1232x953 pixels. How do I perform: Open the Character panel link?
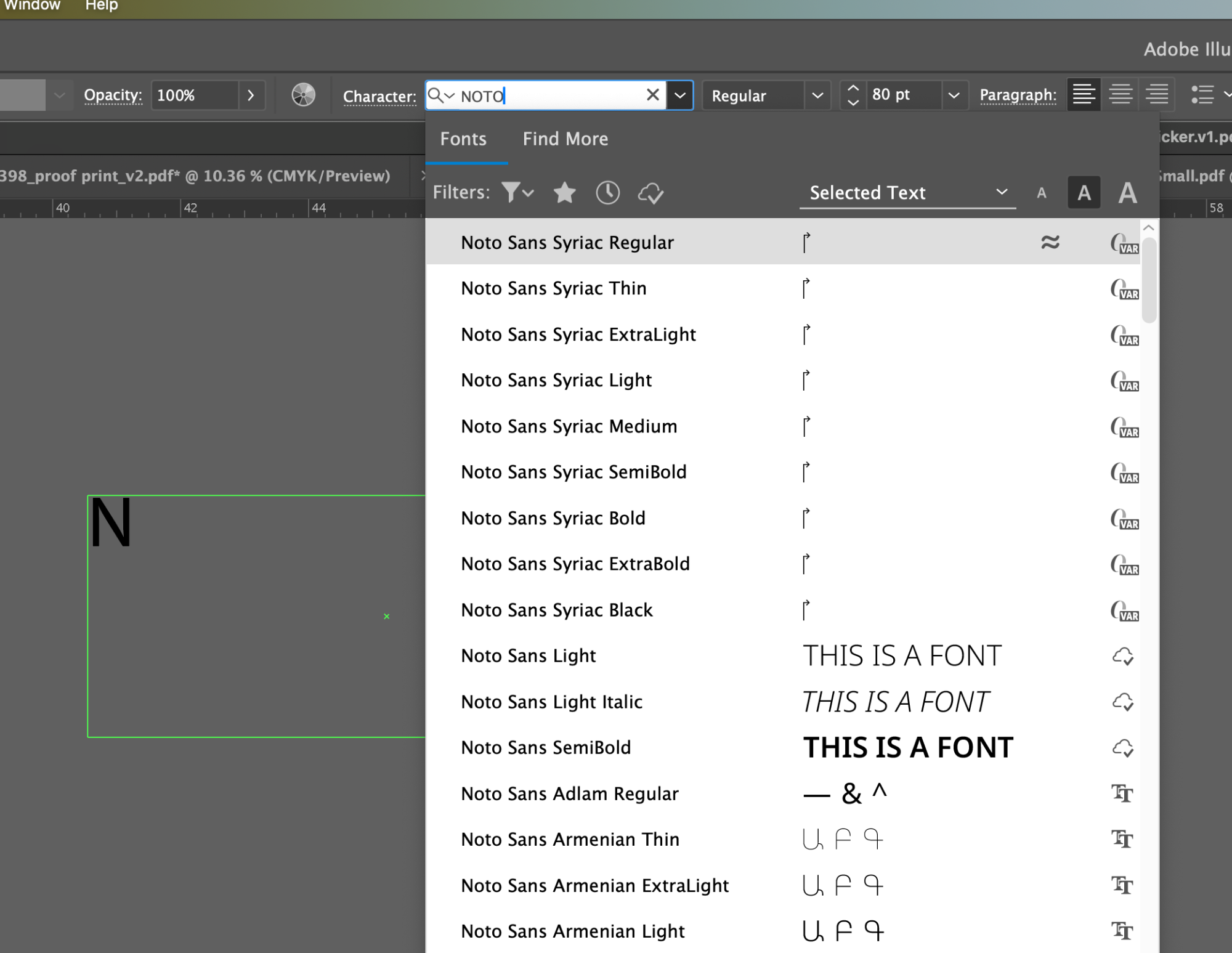[379, 96]
